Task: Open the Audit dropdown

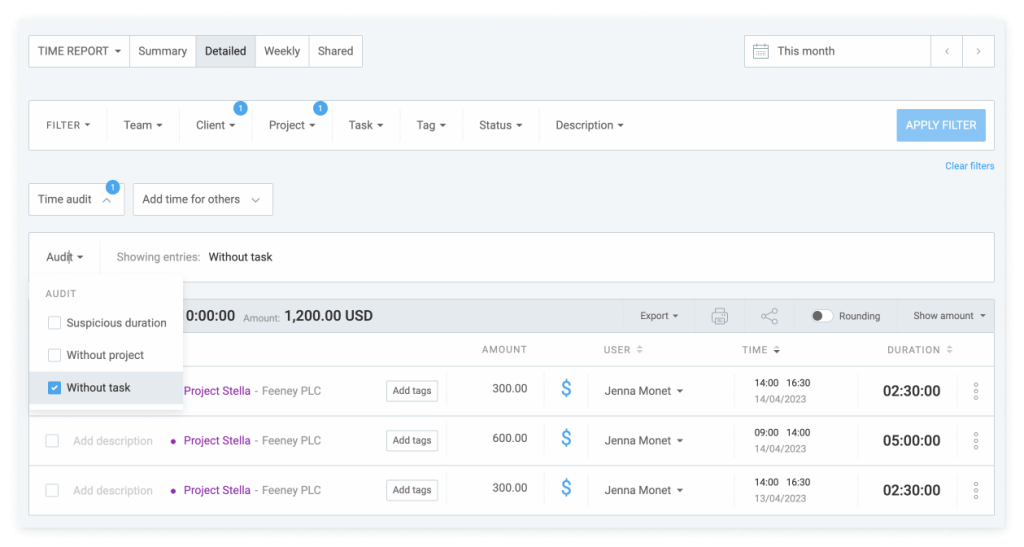Action: pyautogui.click(x=65, y=257)
